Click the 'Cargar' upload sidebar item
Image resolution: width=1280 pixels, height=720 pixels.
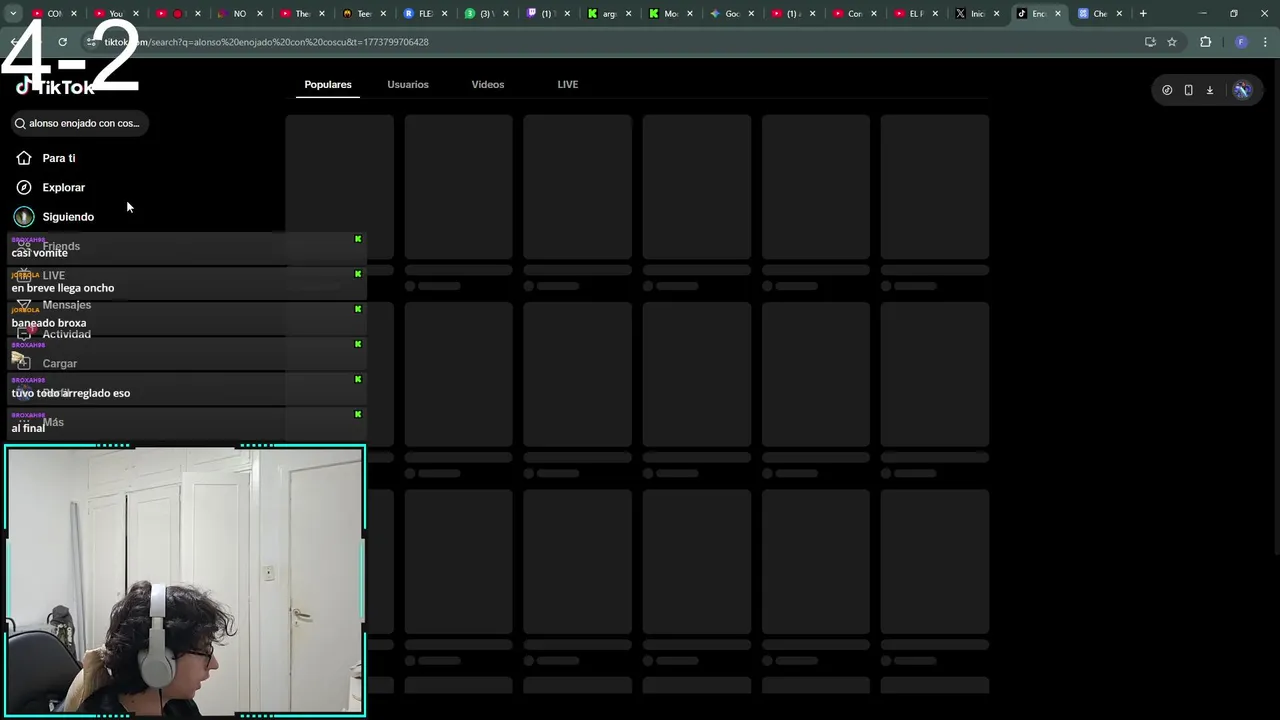pyautogui.click(x=46, y=363)
